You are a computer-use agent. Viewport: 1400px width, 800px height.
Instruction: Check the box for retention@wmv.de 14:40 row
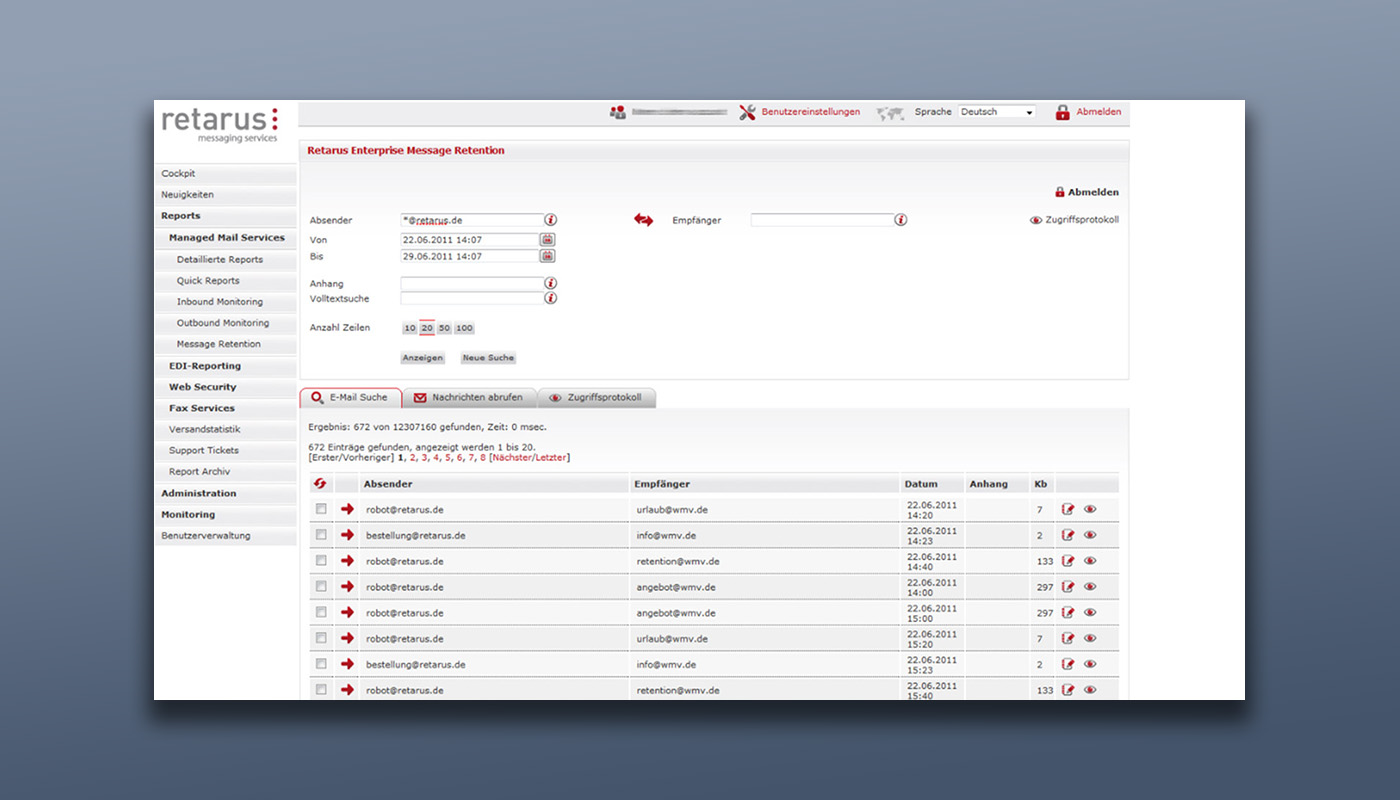321,561
